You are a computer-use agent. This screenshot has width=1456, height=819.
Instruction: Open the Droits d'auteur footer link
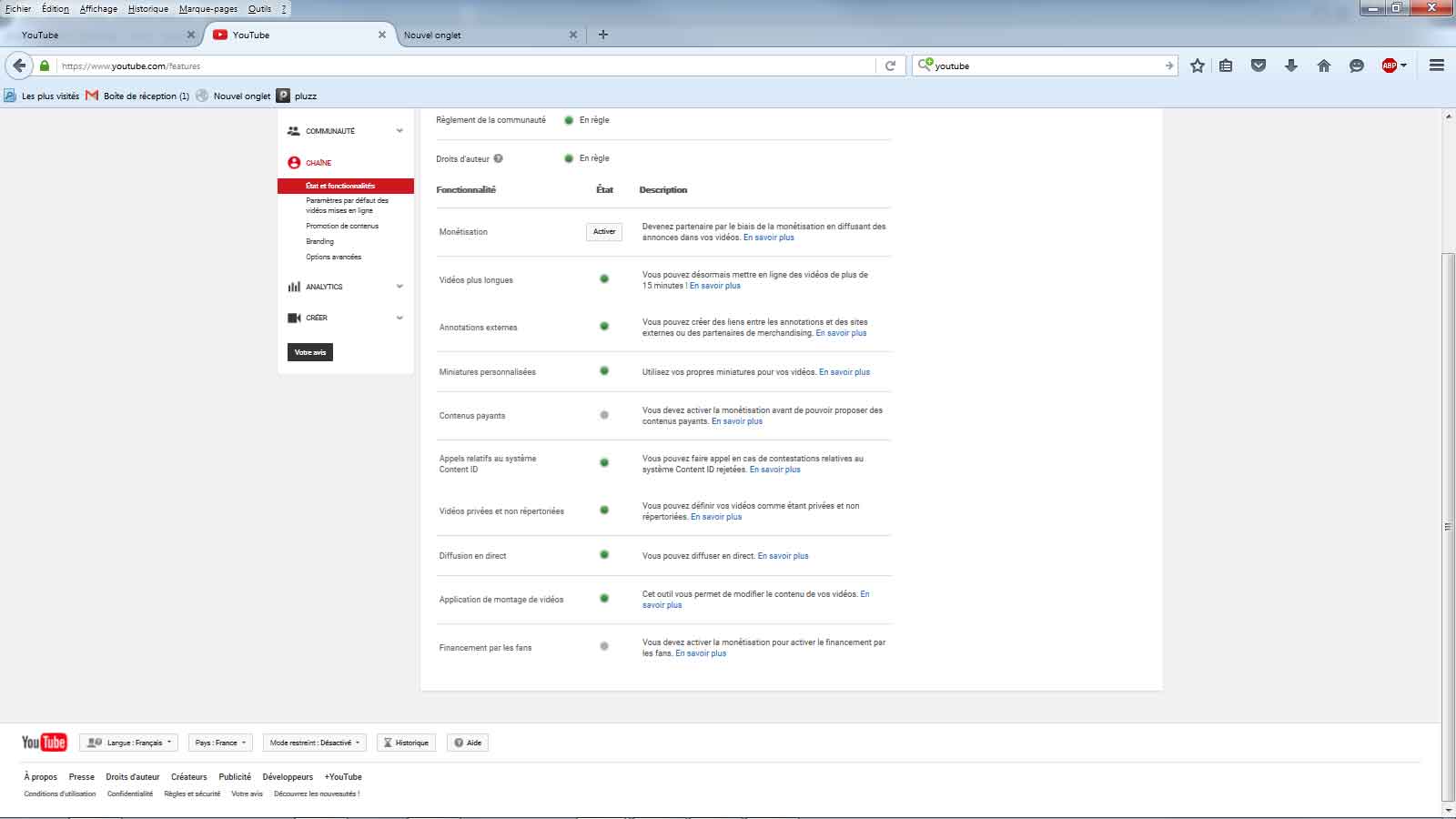(132, 777)
